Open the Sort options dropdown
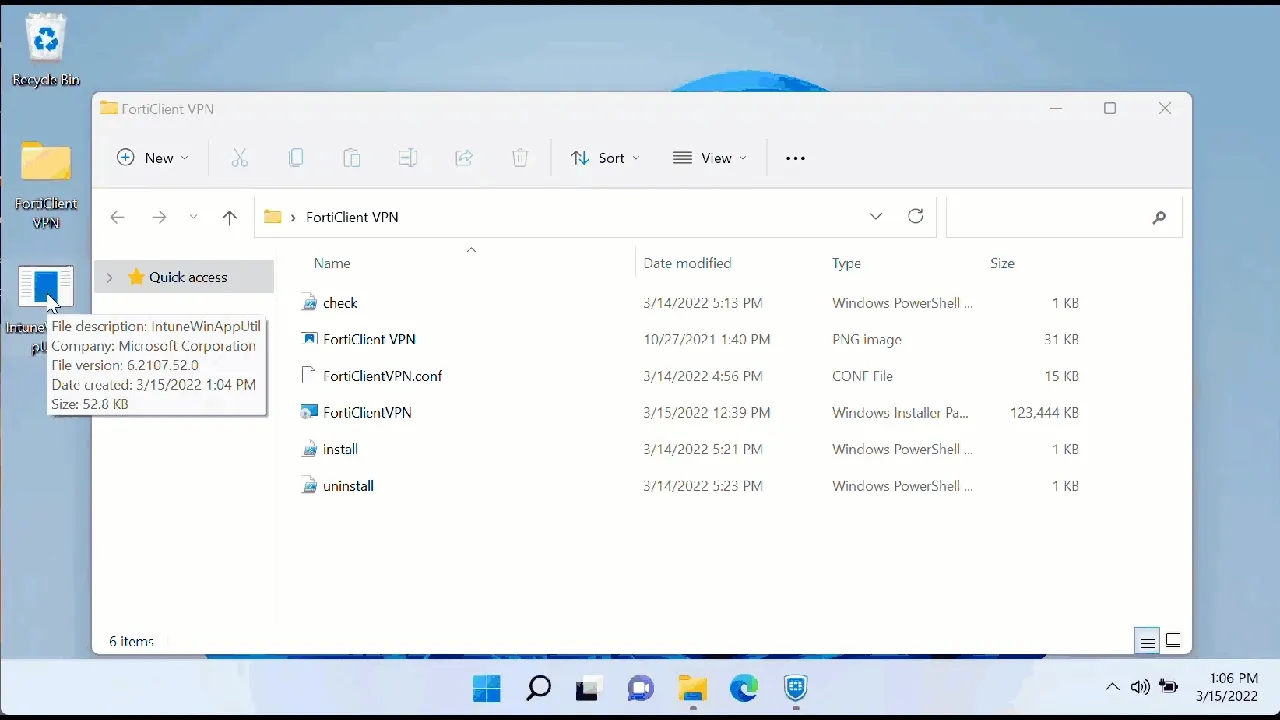1280x720 pixels. (x=605, y=158)
